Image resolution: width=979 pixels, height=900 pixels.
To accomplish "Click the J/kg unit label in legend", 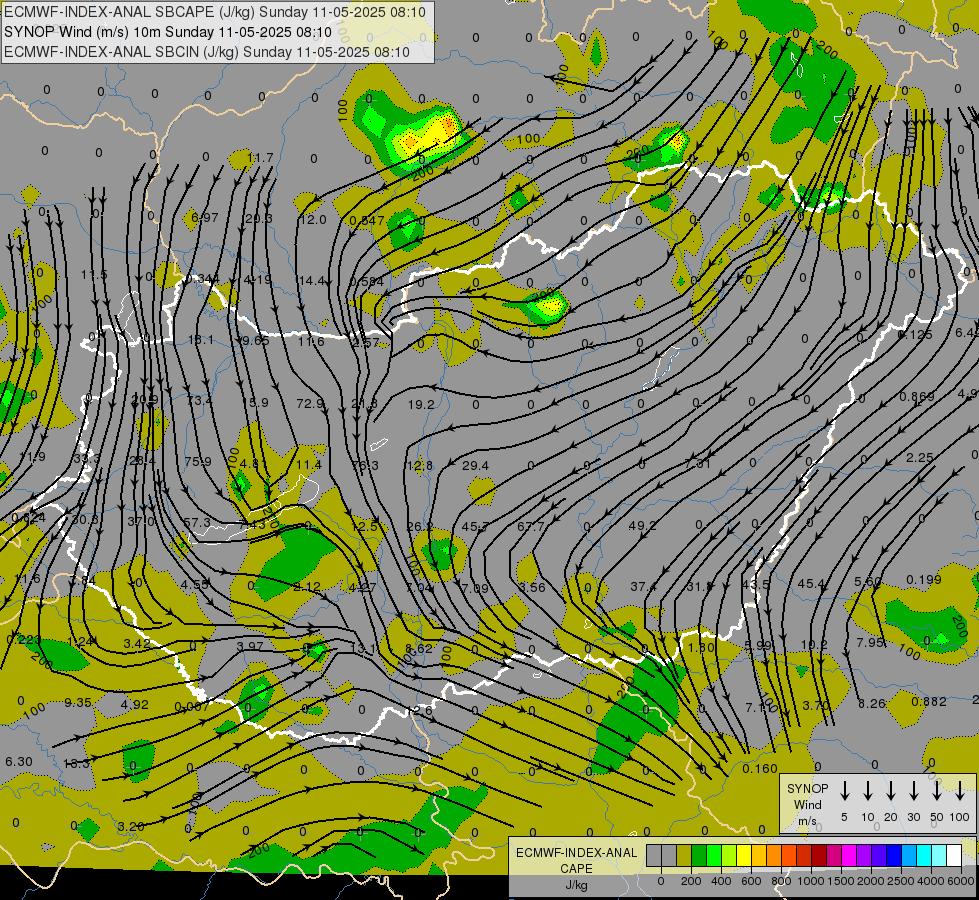I will [576, 885].
